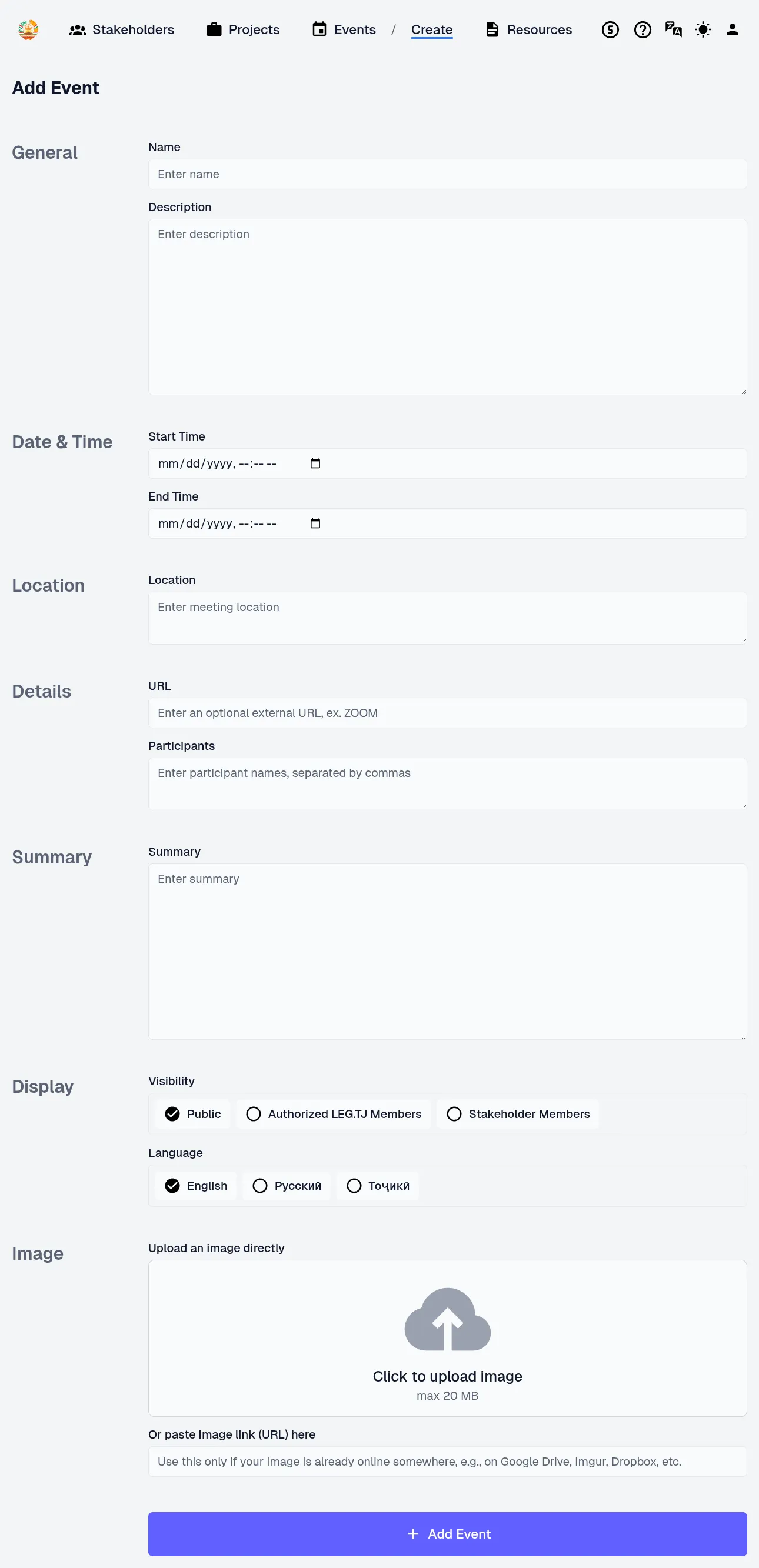Image resolution: width=759 pixels, height=1568 pixels.
Task: Select Authorized LEG.TJ Members visibility
Action: 333,1114
